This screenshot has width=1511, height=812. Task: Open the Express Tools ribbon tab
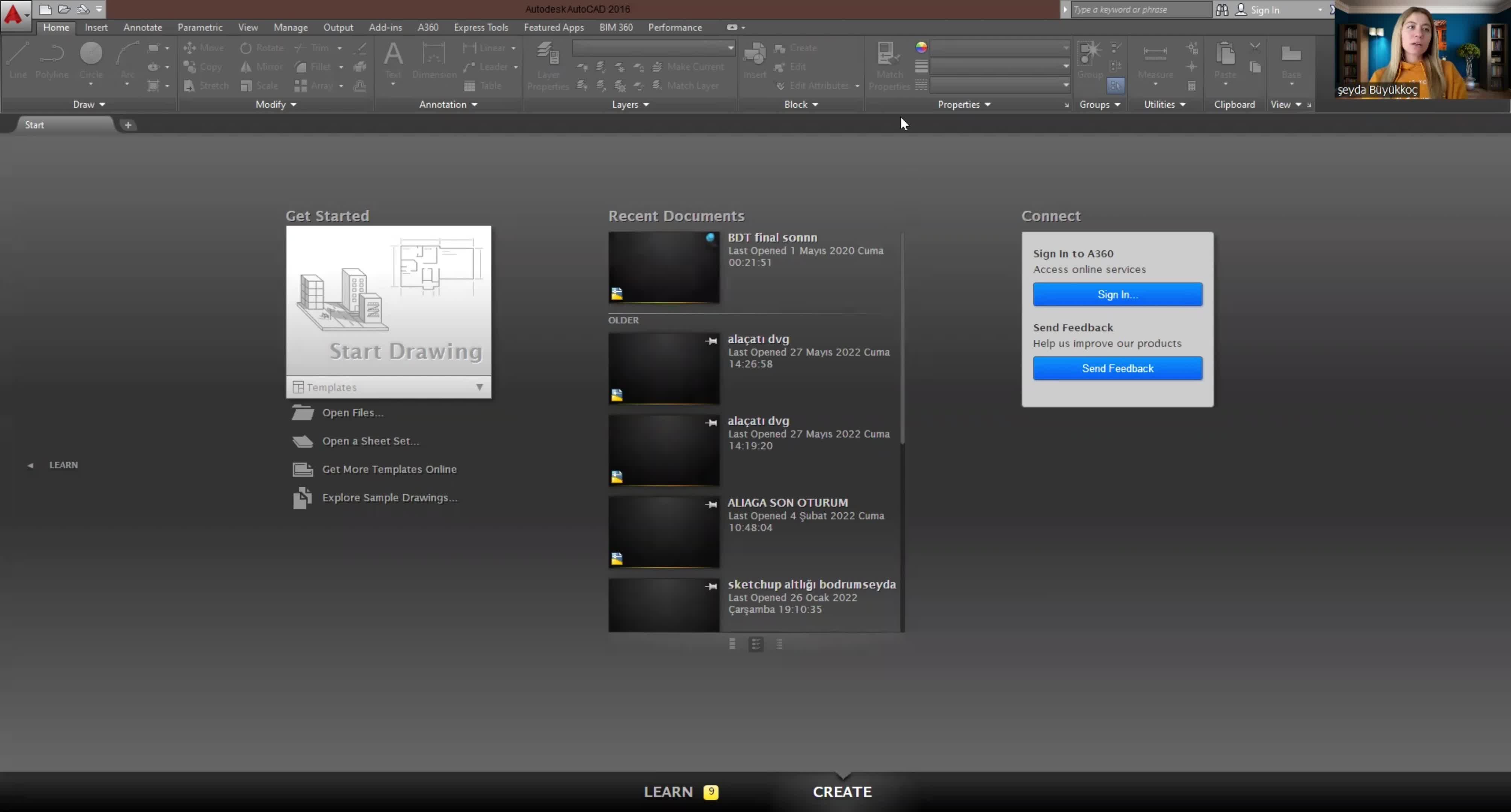[480, 27]
